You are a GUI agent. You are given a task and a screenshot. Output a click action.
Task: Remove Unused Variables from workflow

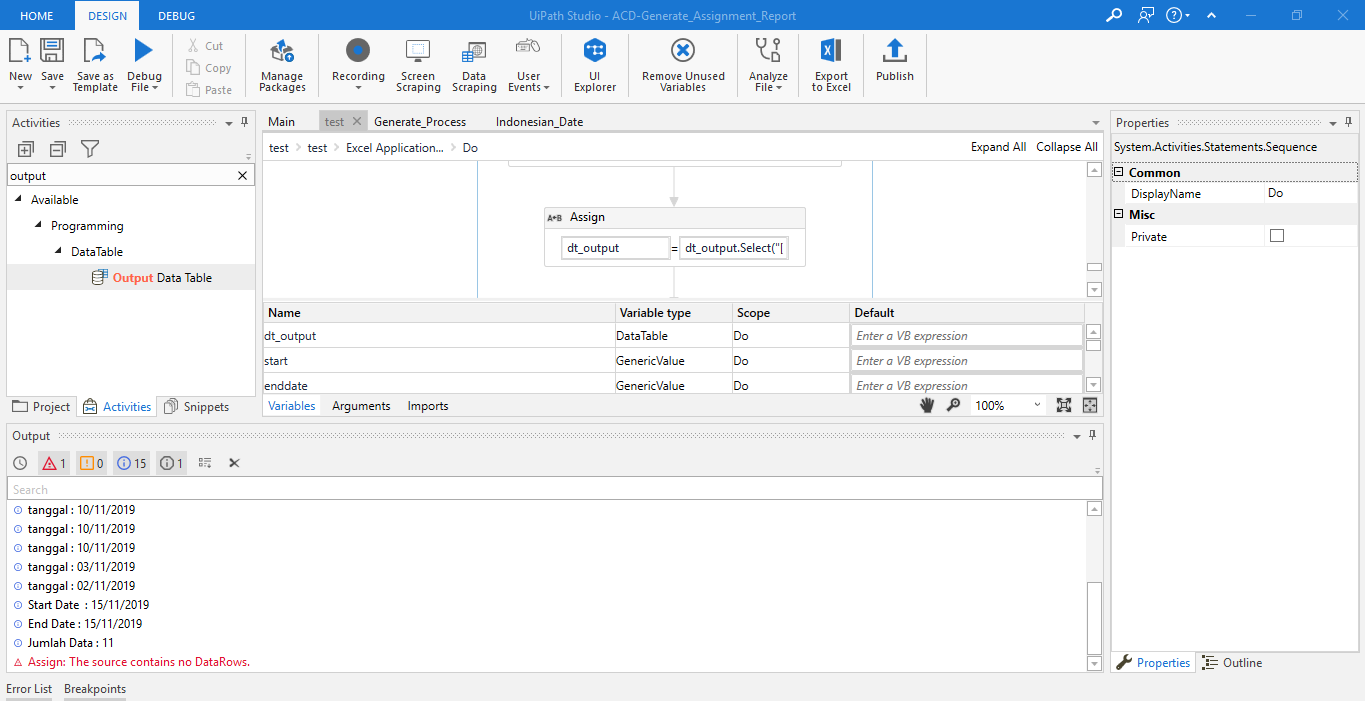point(682,64)
